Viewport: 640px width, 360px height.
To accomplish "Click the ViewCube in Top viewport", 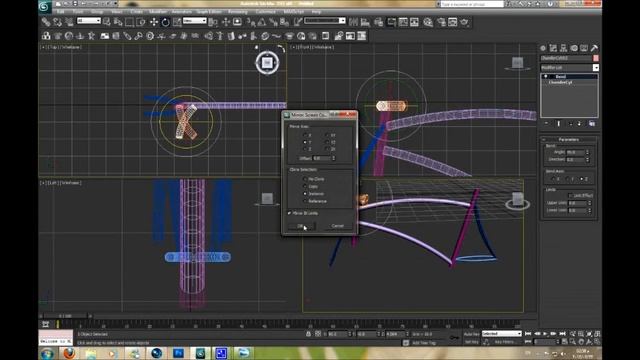I will click(x=267, y=62).
